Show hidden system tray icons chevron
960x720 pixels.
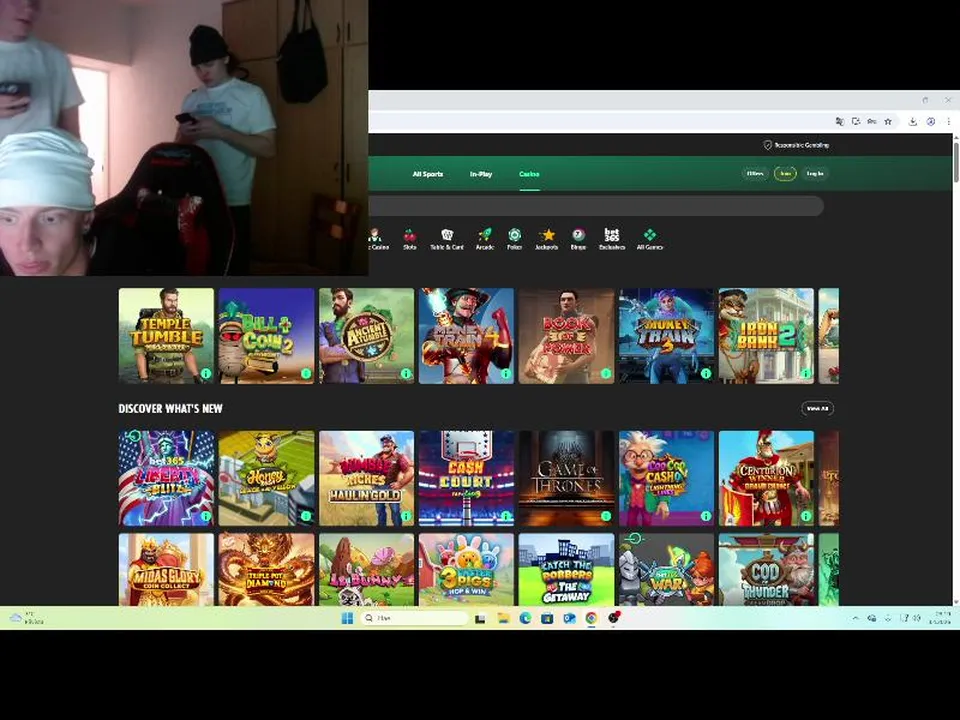point(855,618)
